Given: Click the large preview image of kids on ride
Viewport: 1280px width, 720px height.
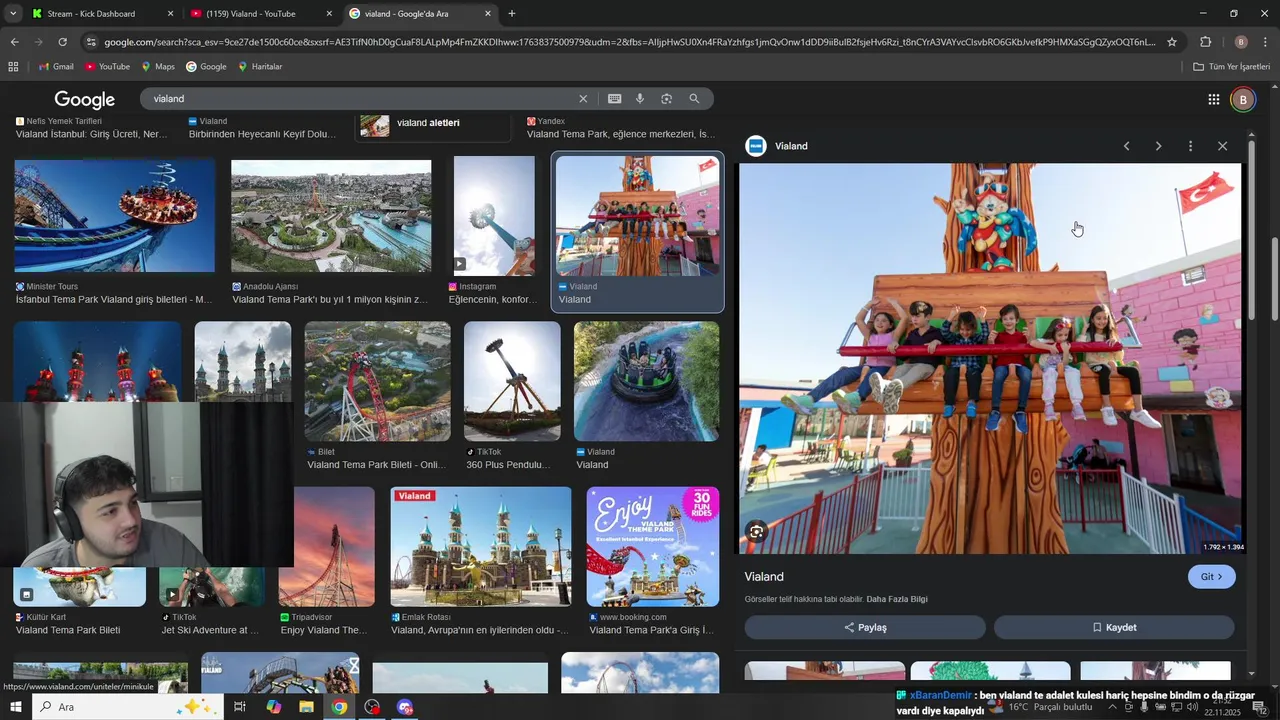Looking at the screenshot, I should point(989,358).
